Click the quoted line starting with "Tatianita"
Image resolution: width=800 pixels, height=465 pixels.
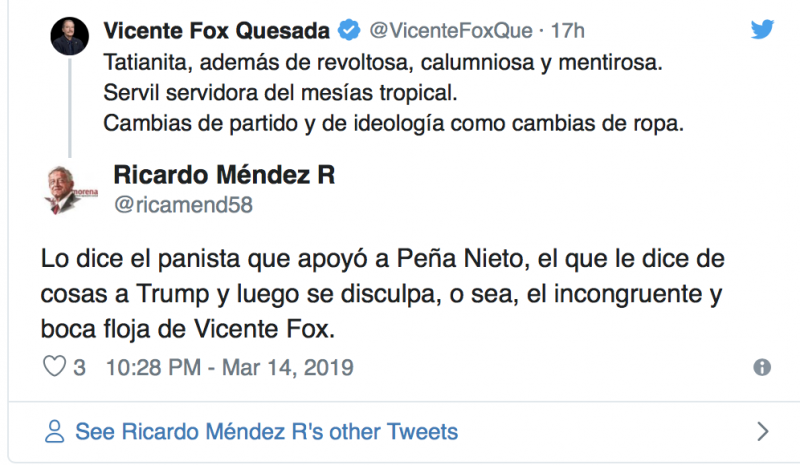(x=382, y=64)
